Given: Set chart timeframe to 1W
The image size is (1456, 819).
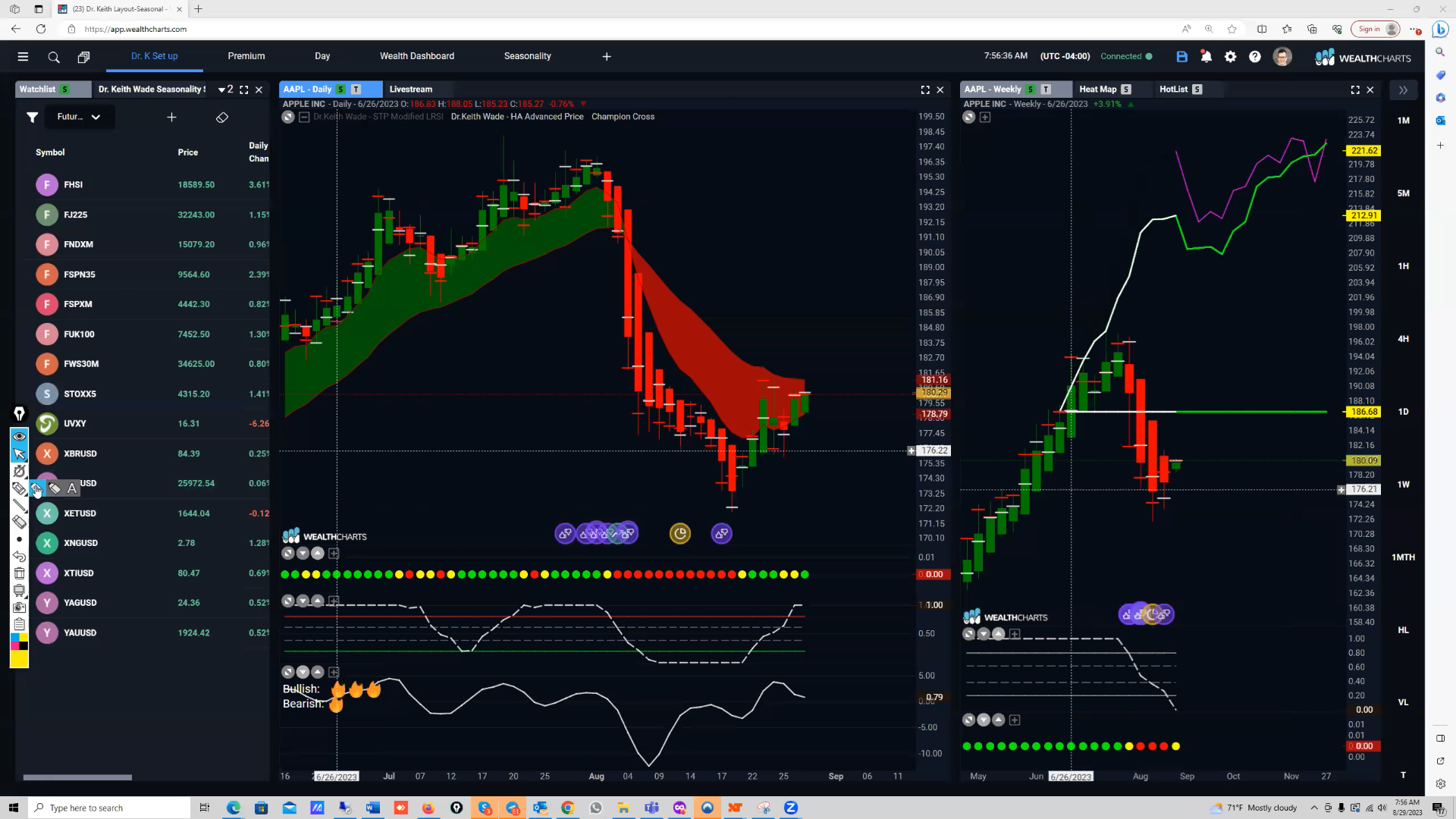Looking at the screenshot, I should (1404, 485).
